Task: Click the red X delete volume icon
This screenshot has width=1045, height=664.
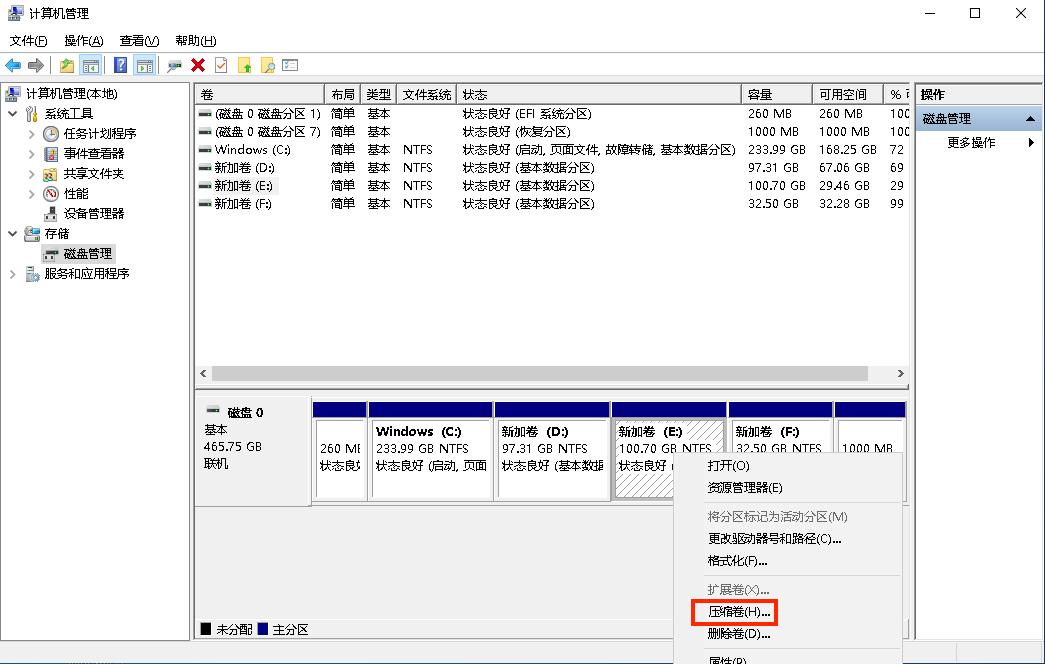Action: (x=197, y=65)
